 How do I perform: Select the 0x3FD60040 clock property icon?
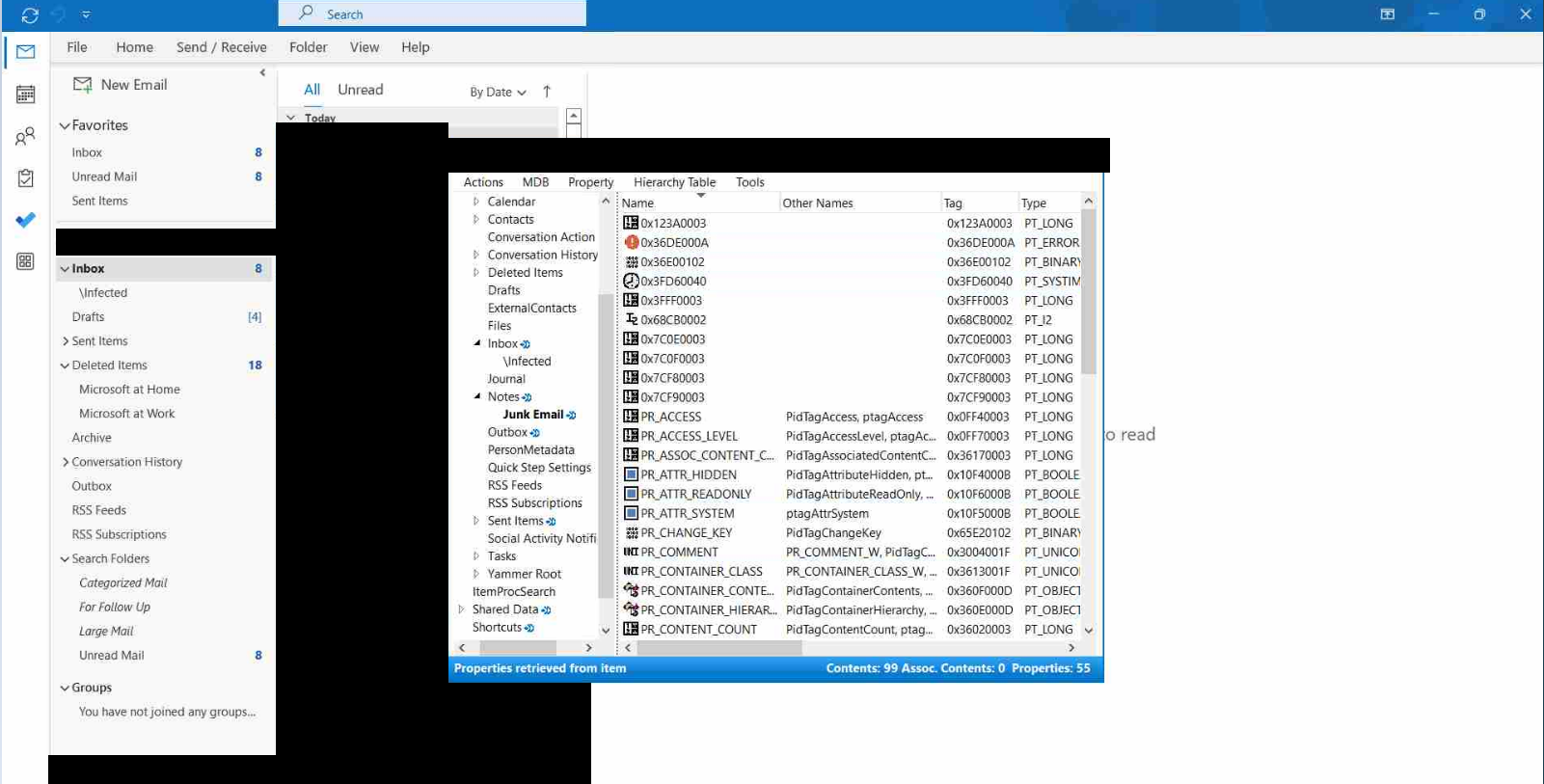tap(631, 281)
